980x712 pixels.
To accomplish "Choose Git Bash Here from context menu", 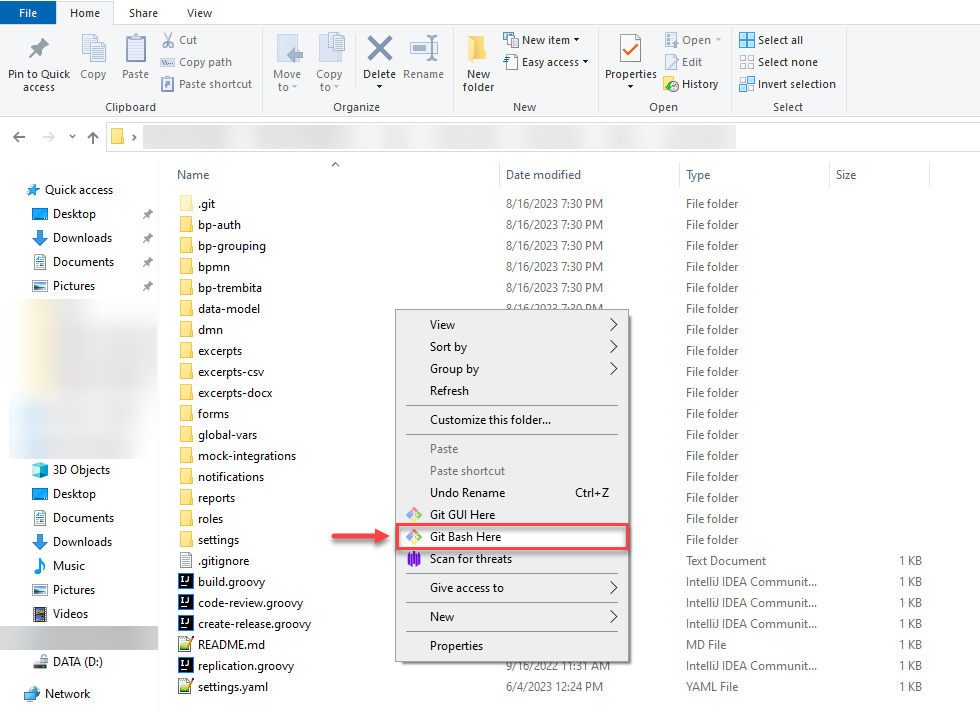I will (465, 537).
